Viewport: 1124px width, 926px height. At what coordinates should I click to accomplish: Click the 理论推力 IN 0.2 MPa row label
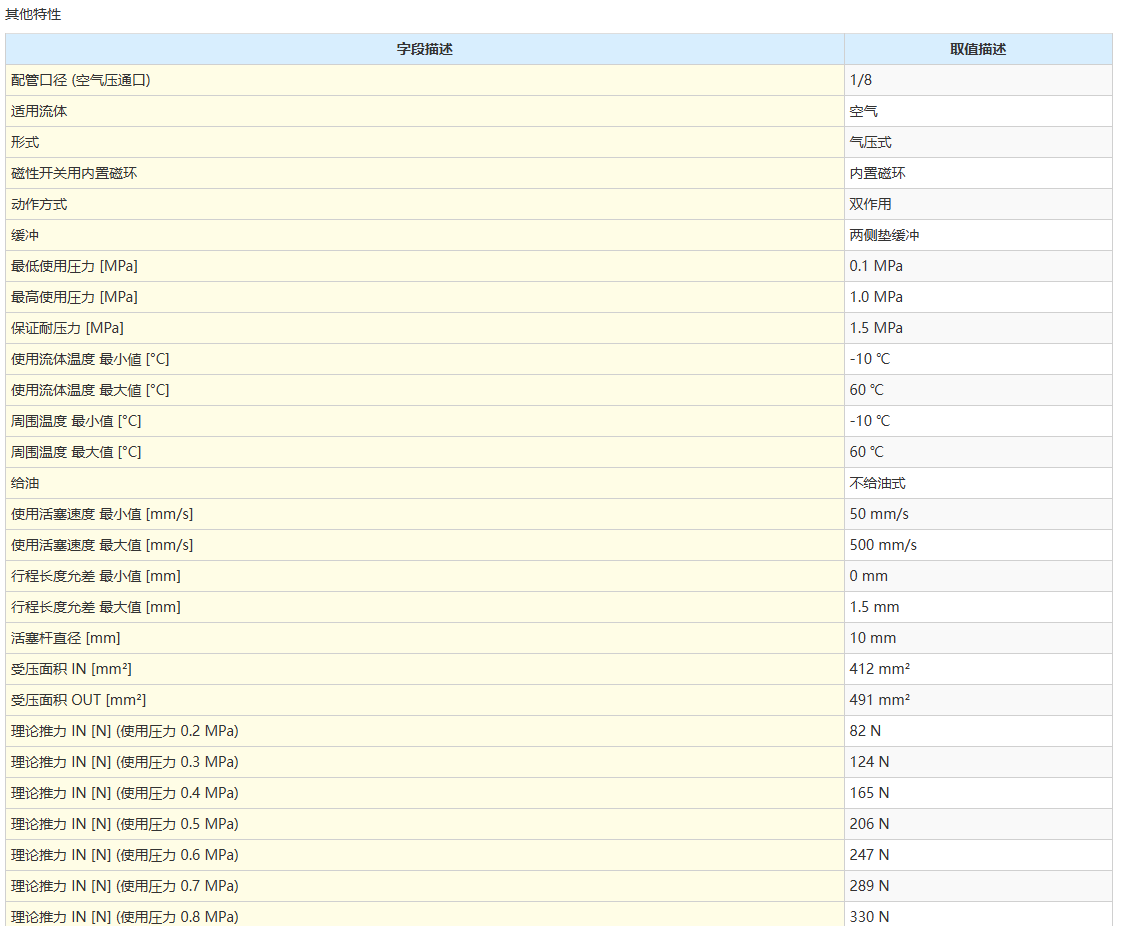[x=125, y=731]
